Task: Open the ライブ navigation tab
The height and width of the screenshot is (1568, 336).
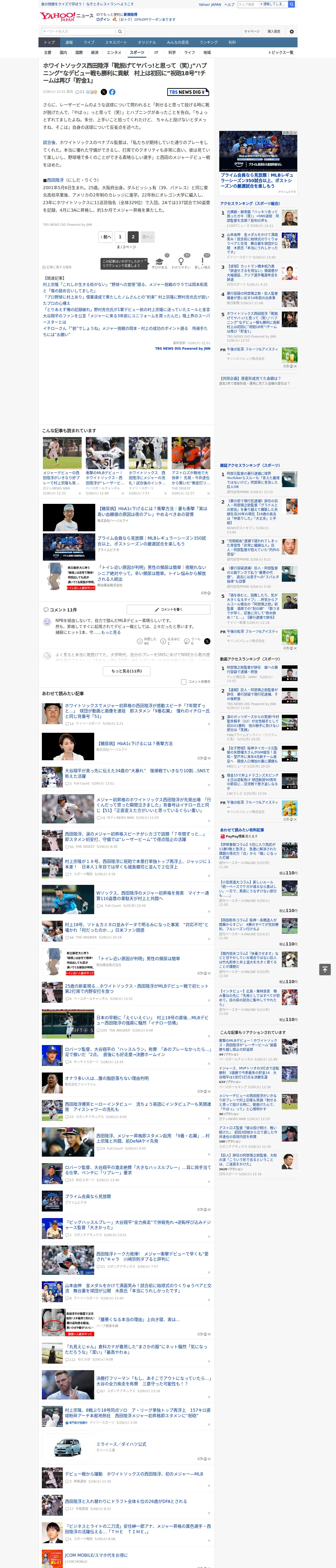Action: click(x=89, y=43)
